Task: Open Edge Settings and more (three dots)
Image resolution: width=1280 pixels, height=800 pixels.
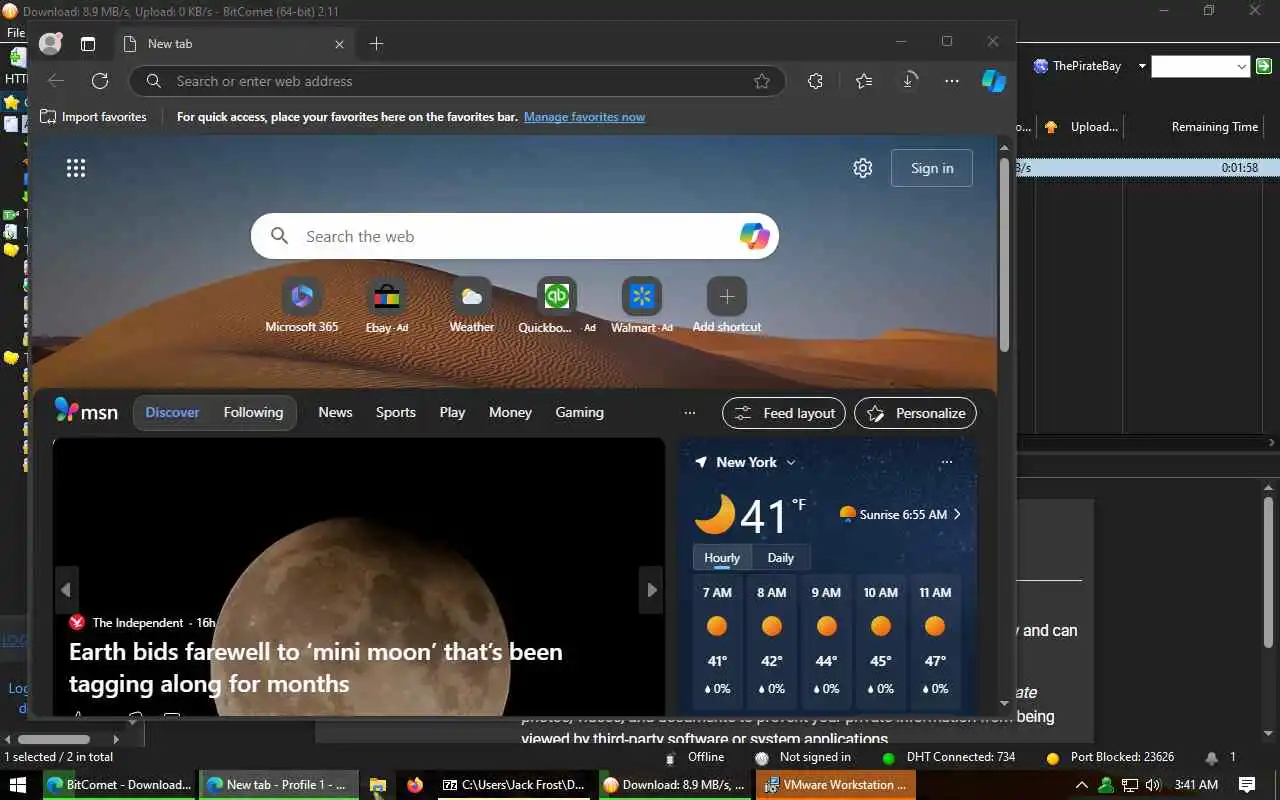Action: [952, 81]
